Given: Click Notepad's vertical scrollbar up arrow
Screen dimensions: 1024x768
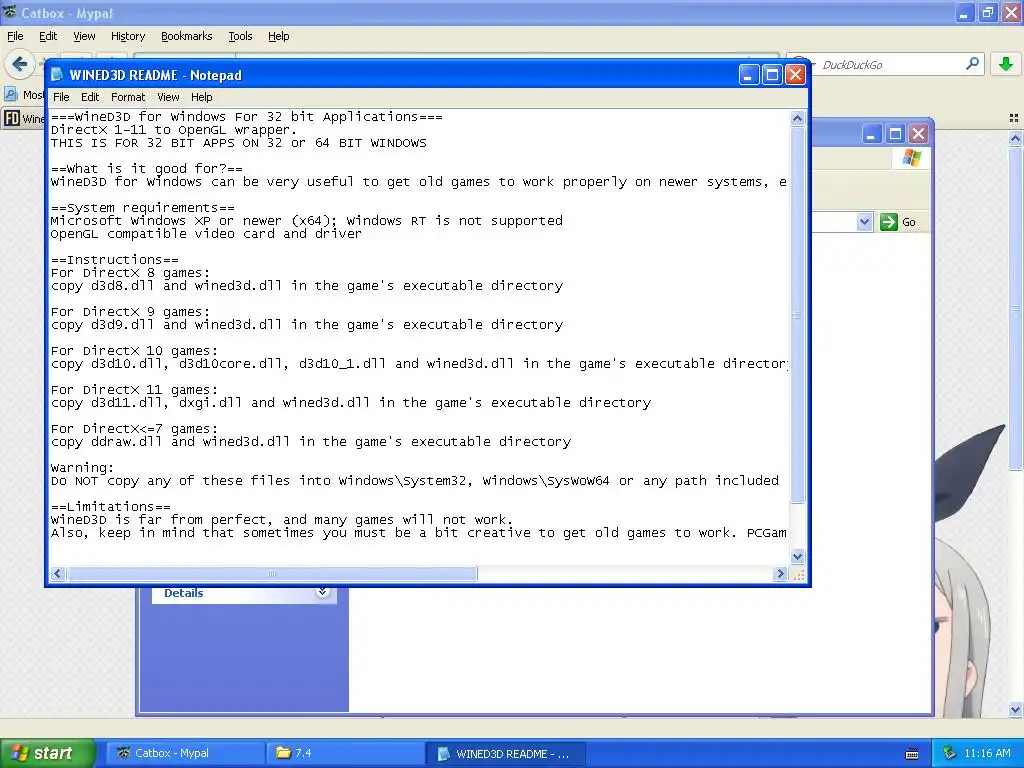Looking at the screenshot, I should click(797, 118).
